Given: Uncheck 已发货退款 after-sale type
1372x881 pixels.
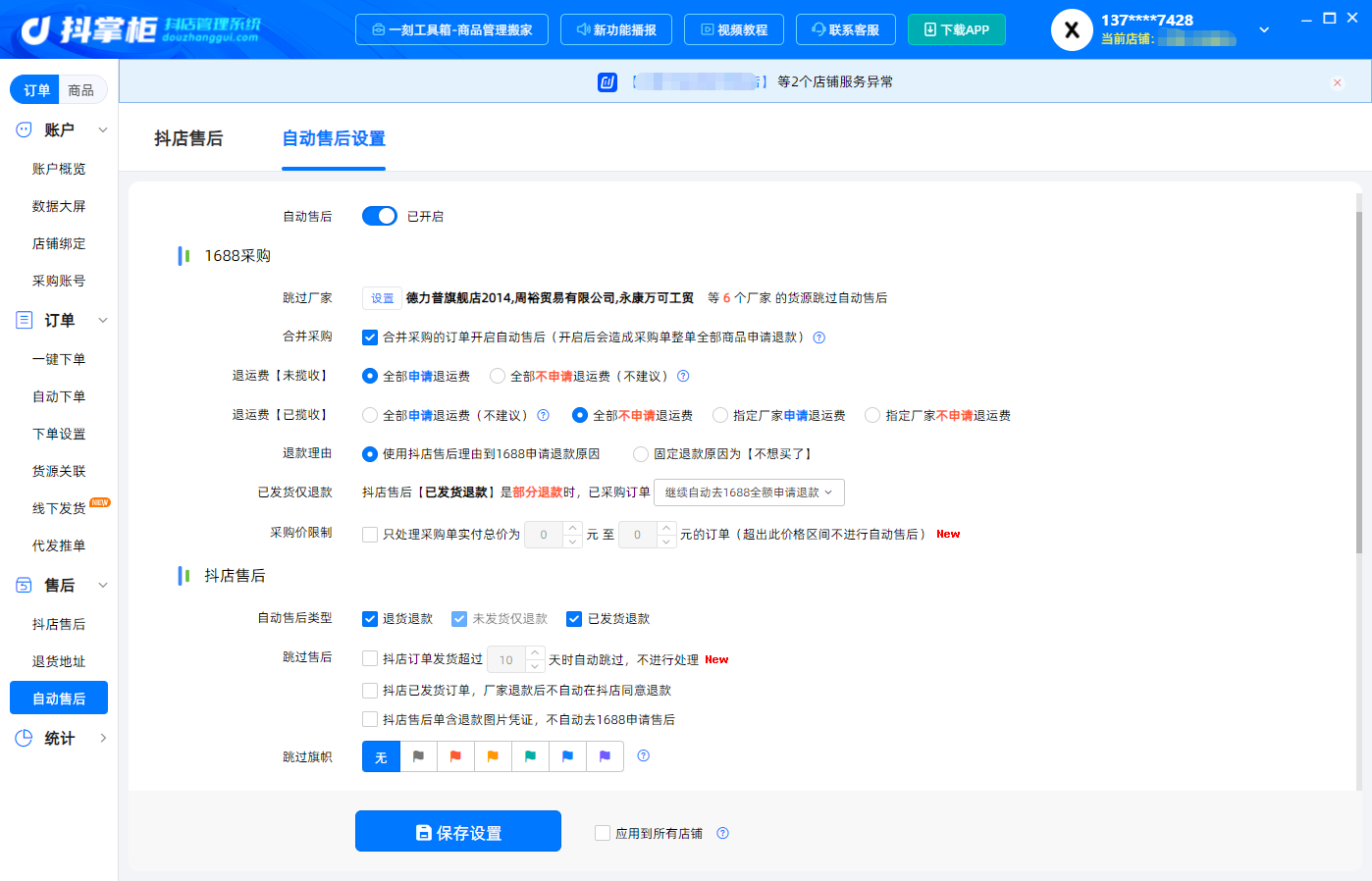Looking at the screenshot, I should click(x=574, y=619).
